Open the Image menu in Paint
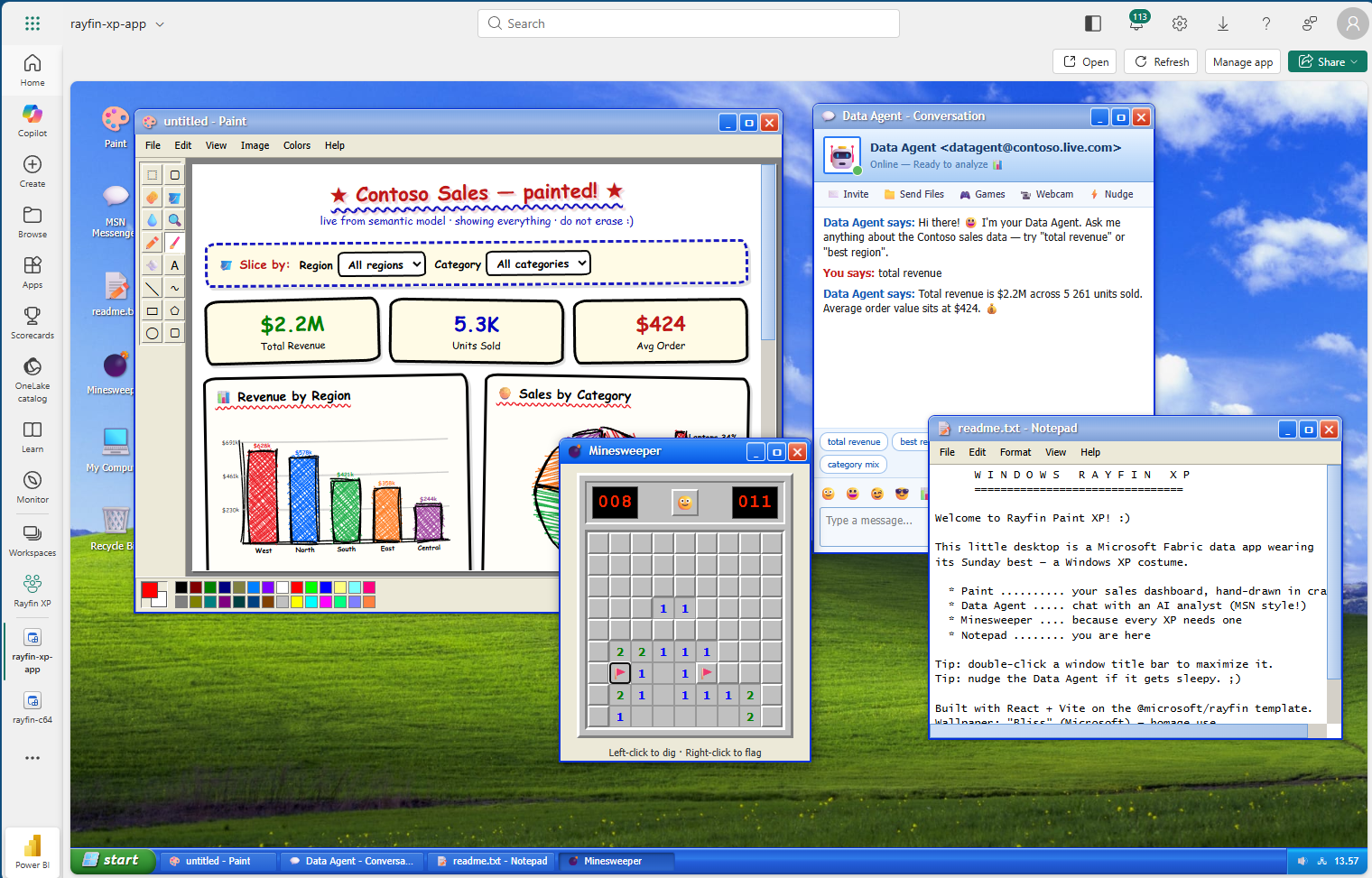The image size is (1372, 878). tap(255, 145)
